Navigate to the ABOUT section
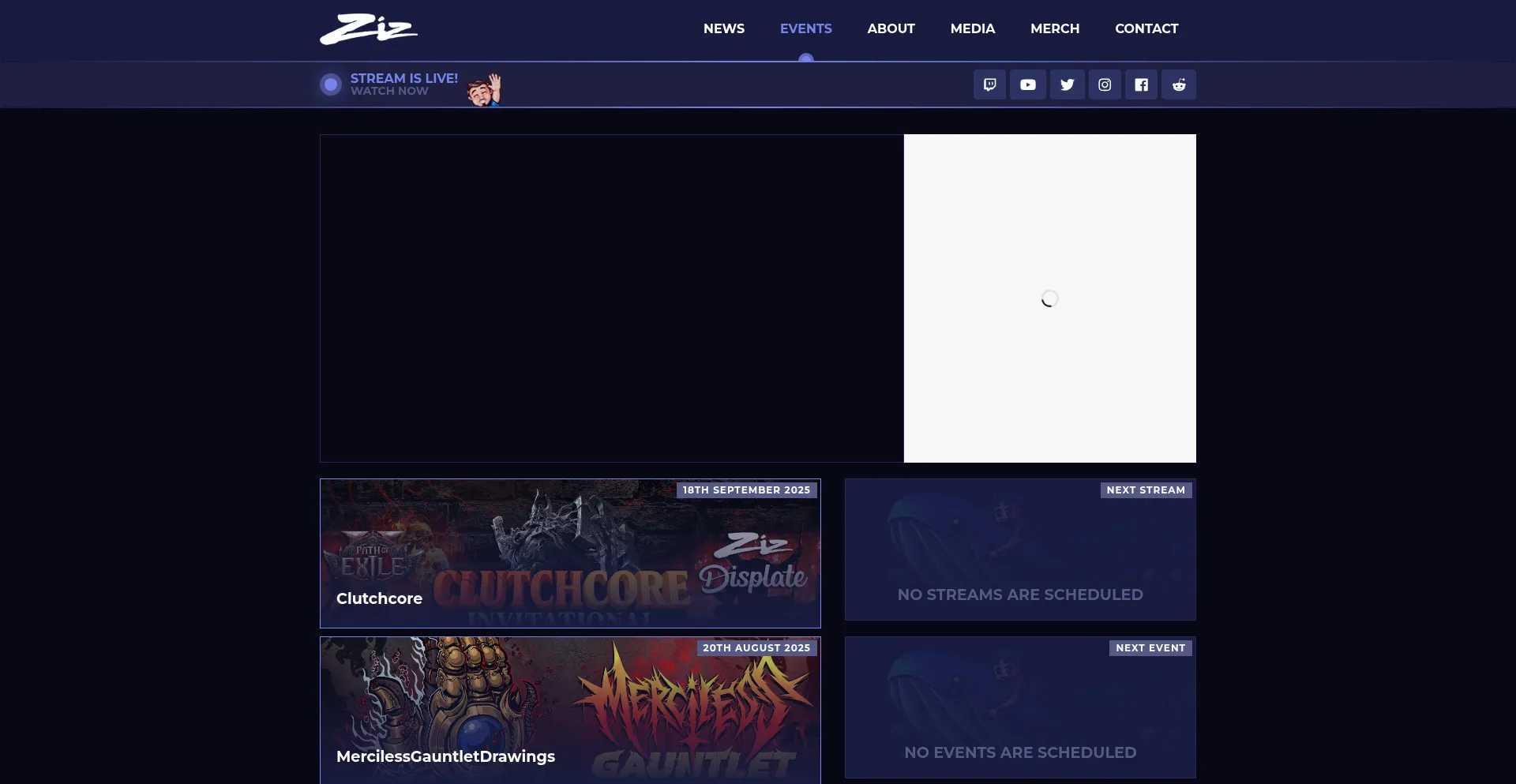The image size is (1516, 784). click(x=891, y=28)
